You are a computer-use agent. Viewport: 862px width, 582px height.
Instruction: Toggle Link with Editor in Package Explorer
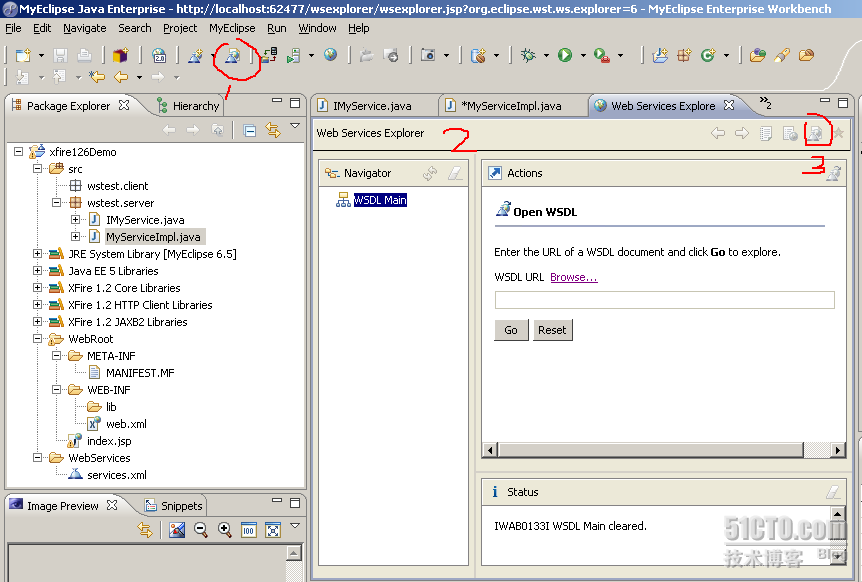tap(272, 130)
